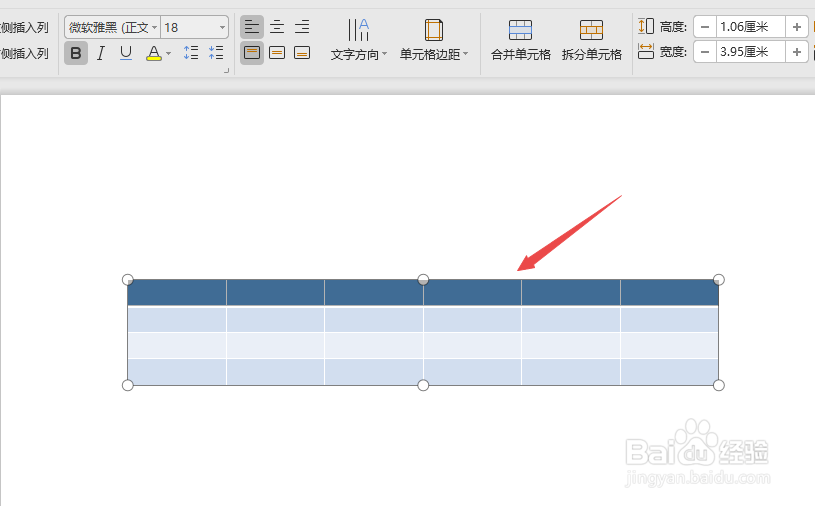Select the table's top-right resize handle
Viewport: 815px width, 506px height.
click(x=718, y=280)
